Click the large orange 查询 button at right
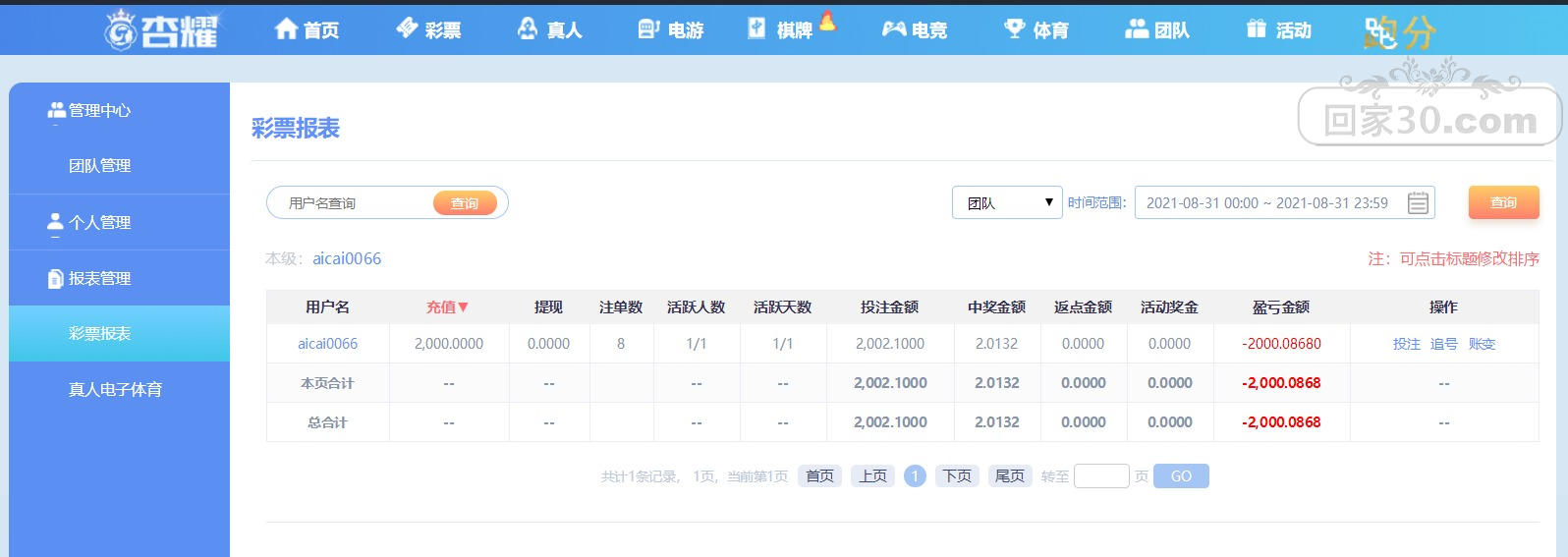This screenshot has width=1568, height=557. click(1503, 202)
